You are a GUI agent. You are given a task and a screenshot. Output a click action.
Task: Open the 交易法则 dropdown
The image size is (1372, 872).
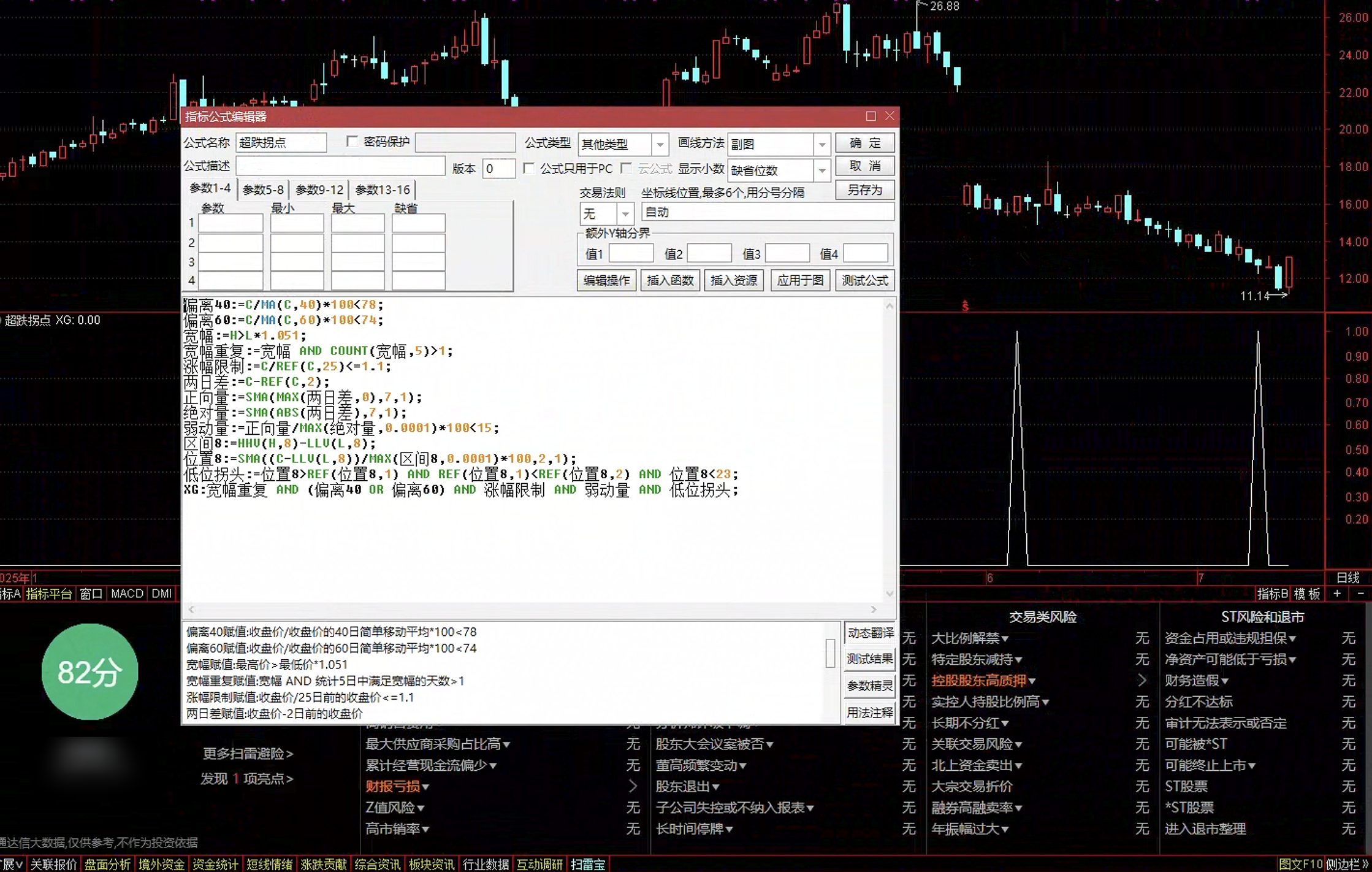tap(625, 213)
